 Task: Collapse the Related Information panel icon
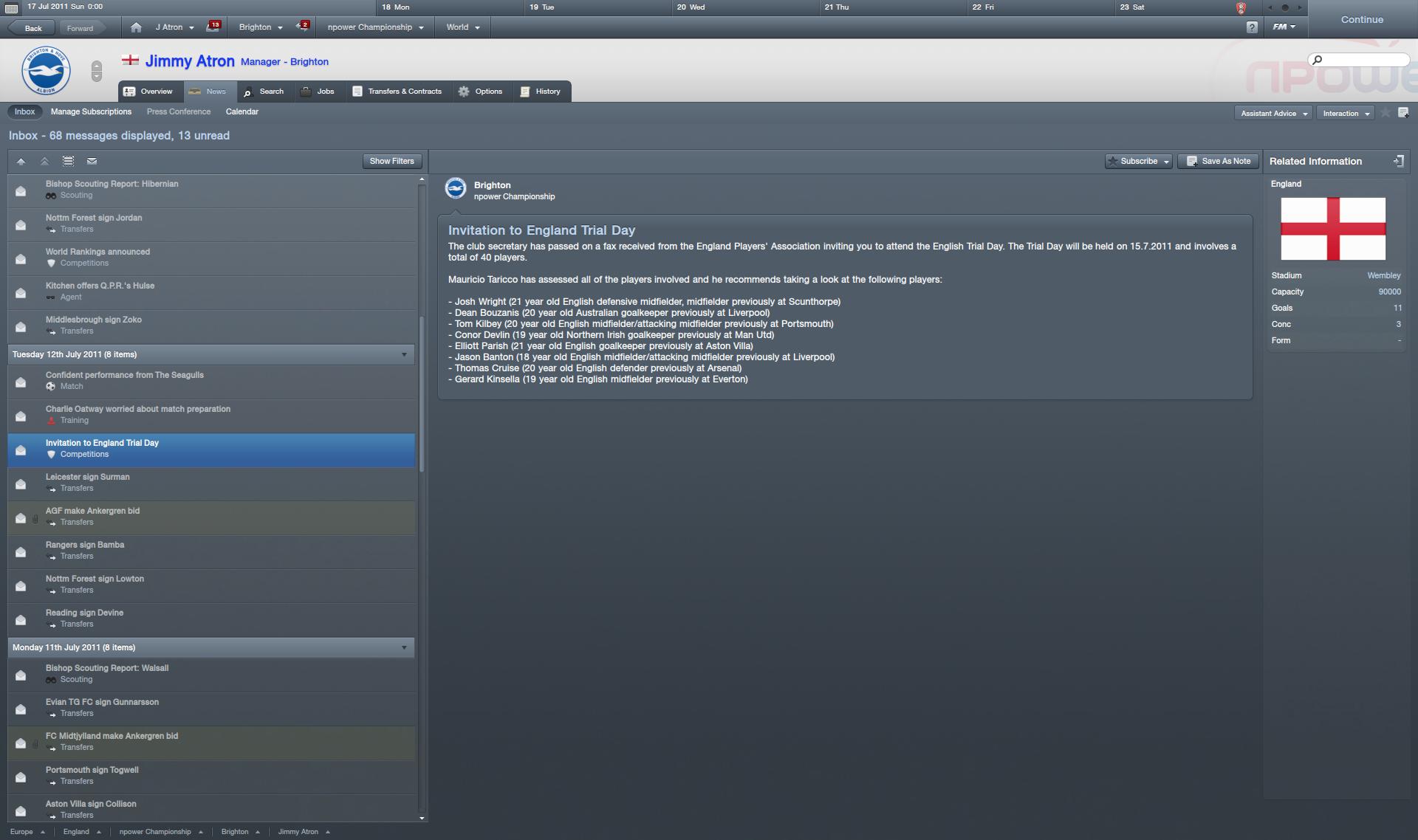point(1398,161)
